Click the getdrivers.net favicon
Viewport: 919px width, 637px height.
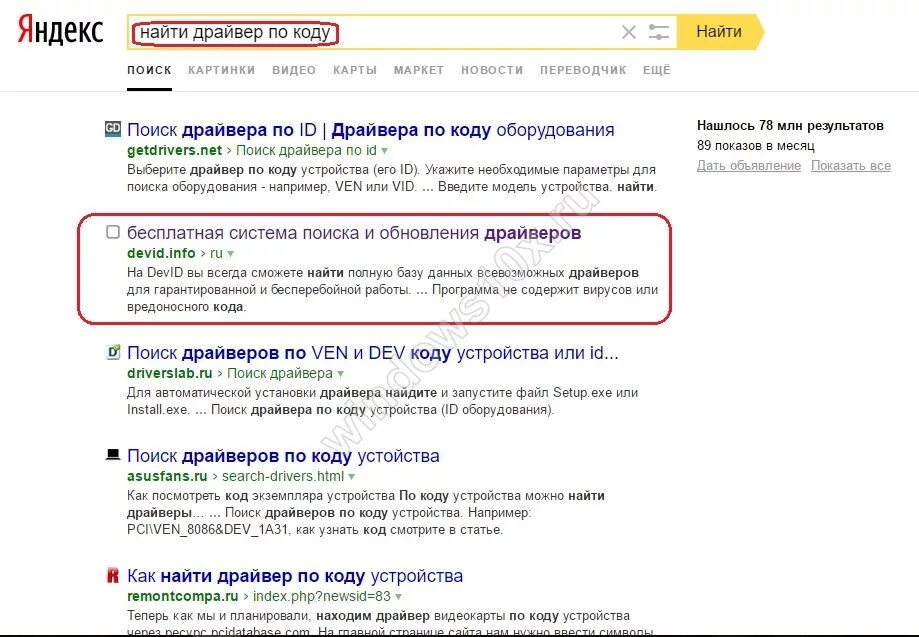point(113,129)
